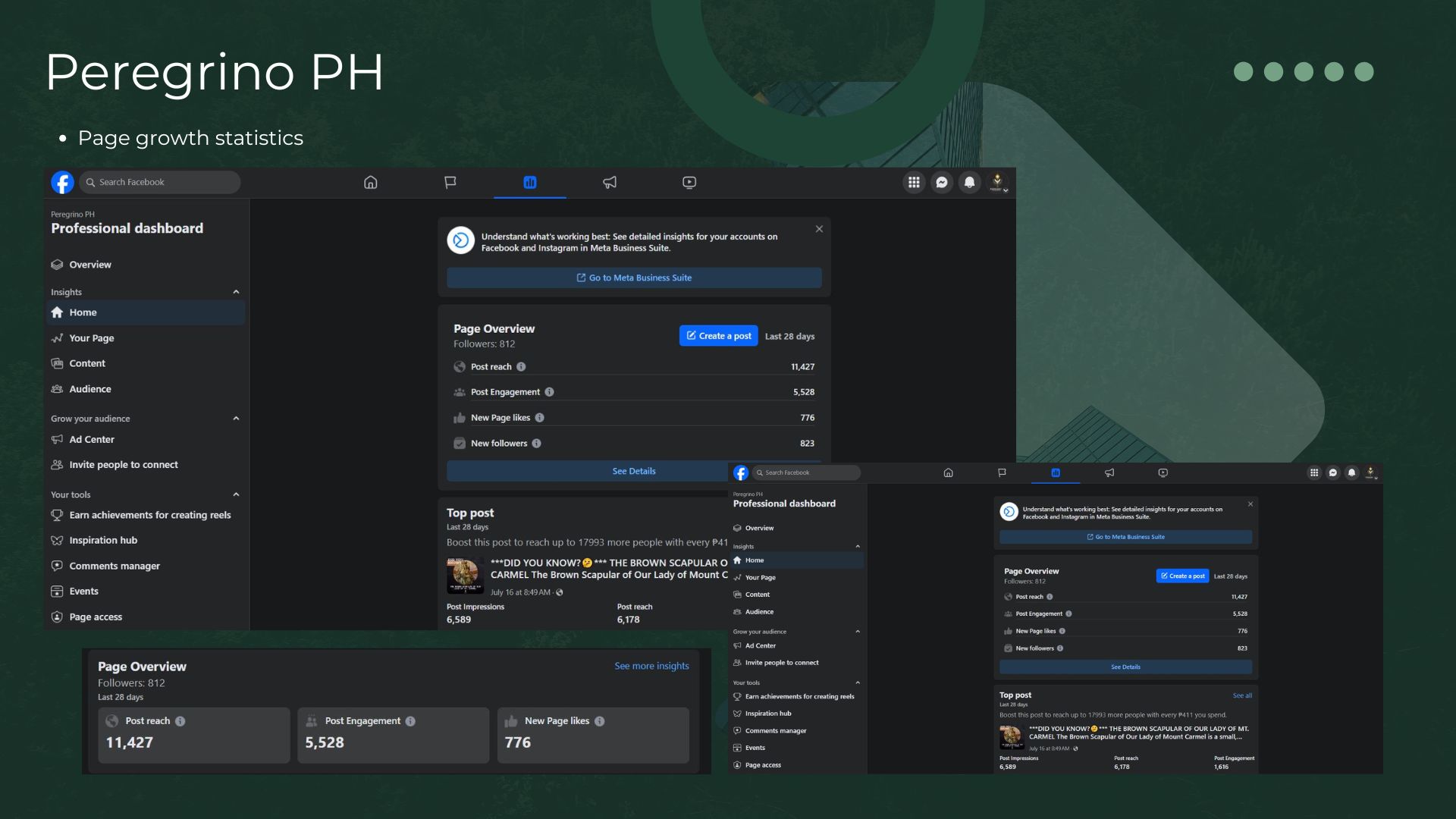Click Post reach info icon, large Page Overview
The width and height of the screenshot is (1456, 819).
521,367
